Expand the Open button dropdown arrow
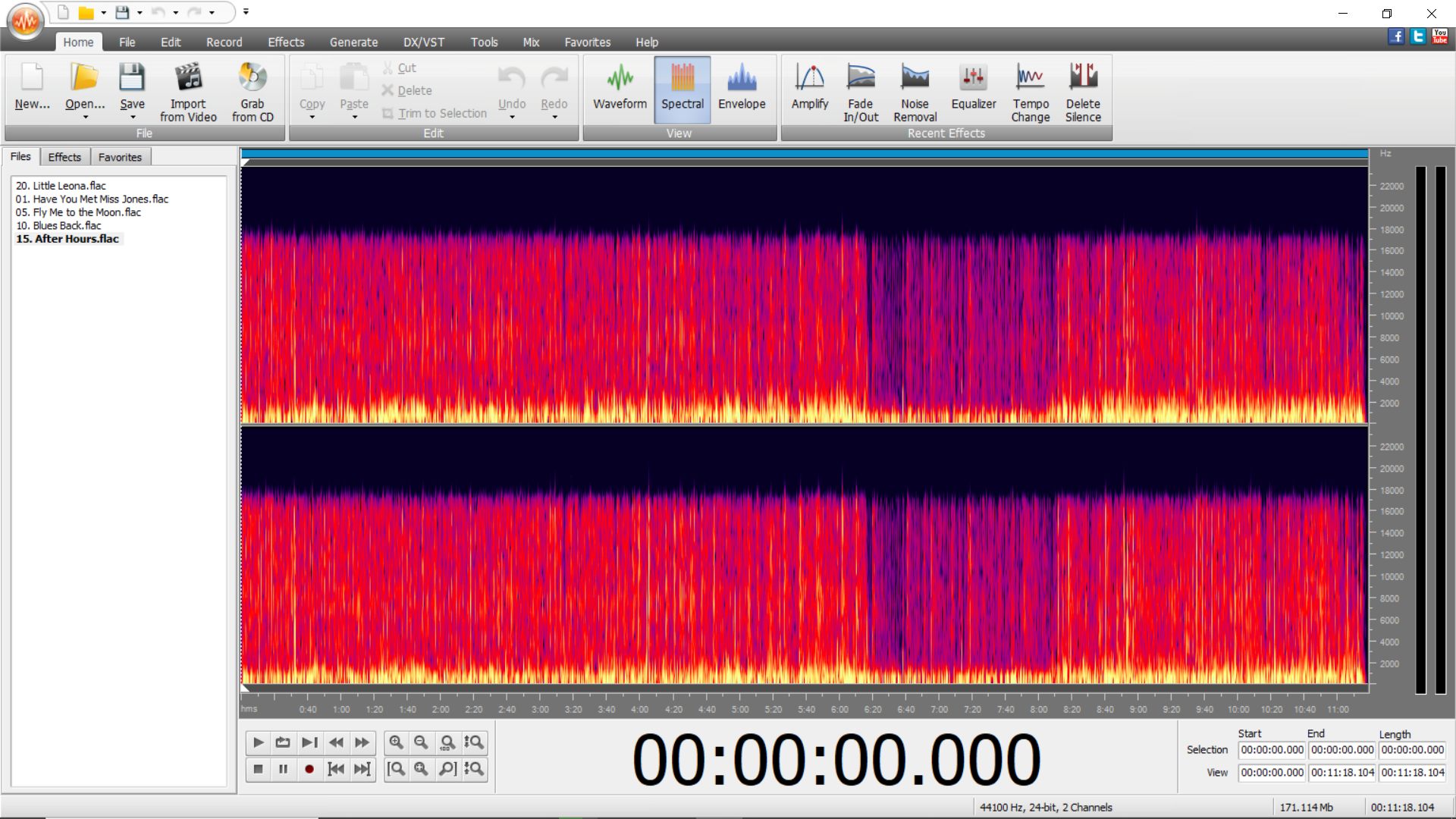The height and width of the screenshot is (819, 1456). click(x=85, y=118)
